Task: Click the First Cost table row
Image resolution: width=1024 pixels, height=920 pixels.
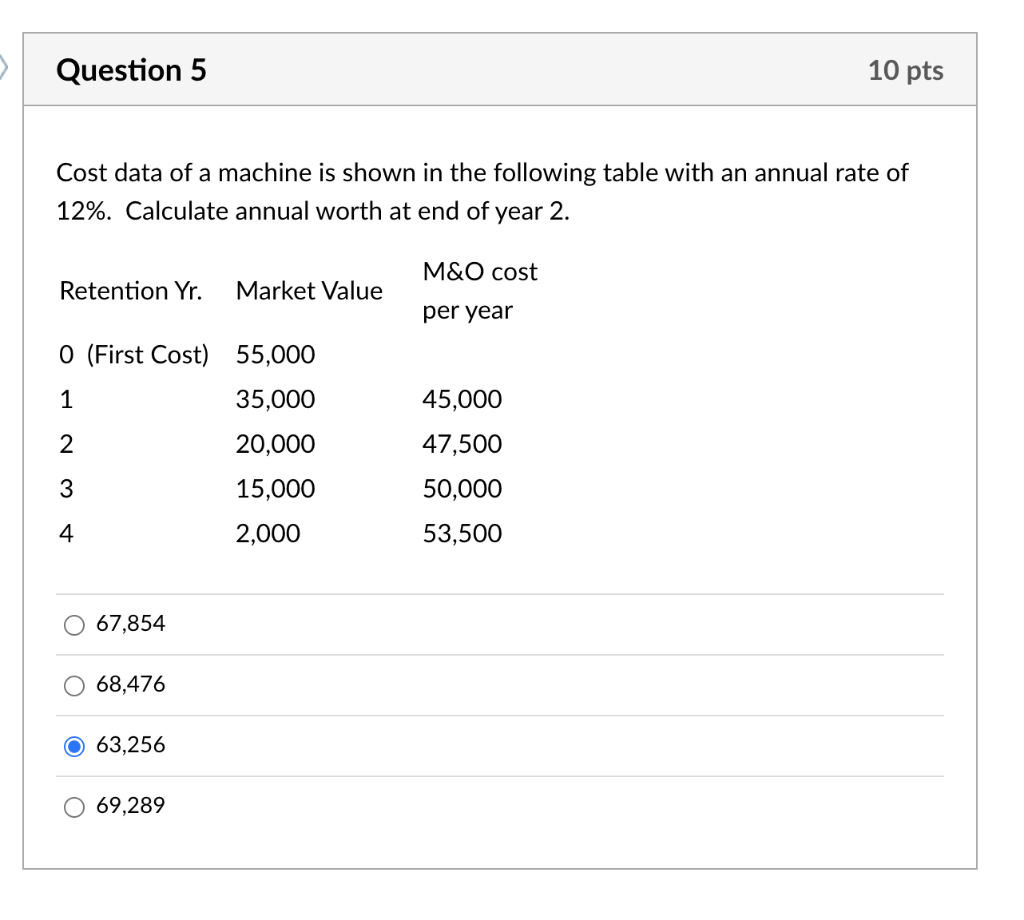Action: click(x=134, y=354)
